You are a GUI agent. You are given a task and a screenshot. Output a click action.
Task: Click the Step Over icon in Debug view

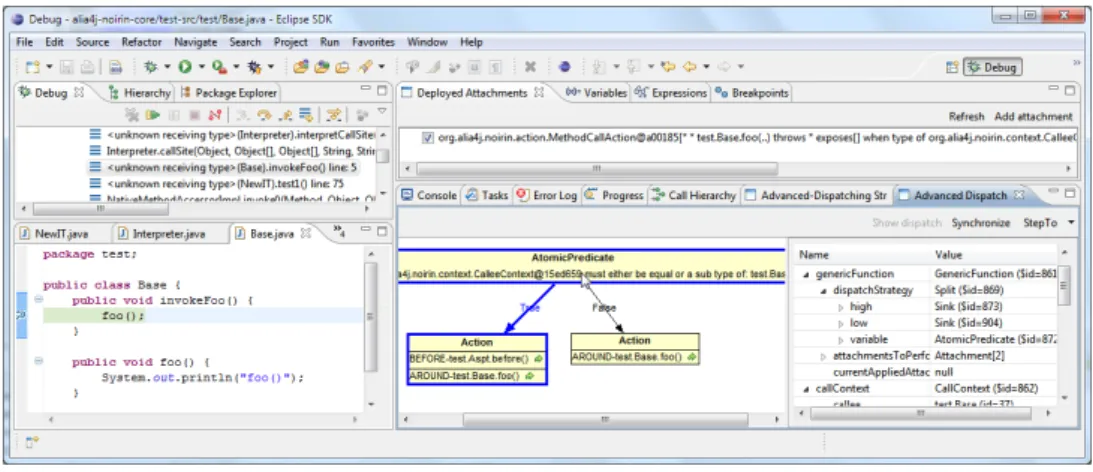[x=264, y=115]
